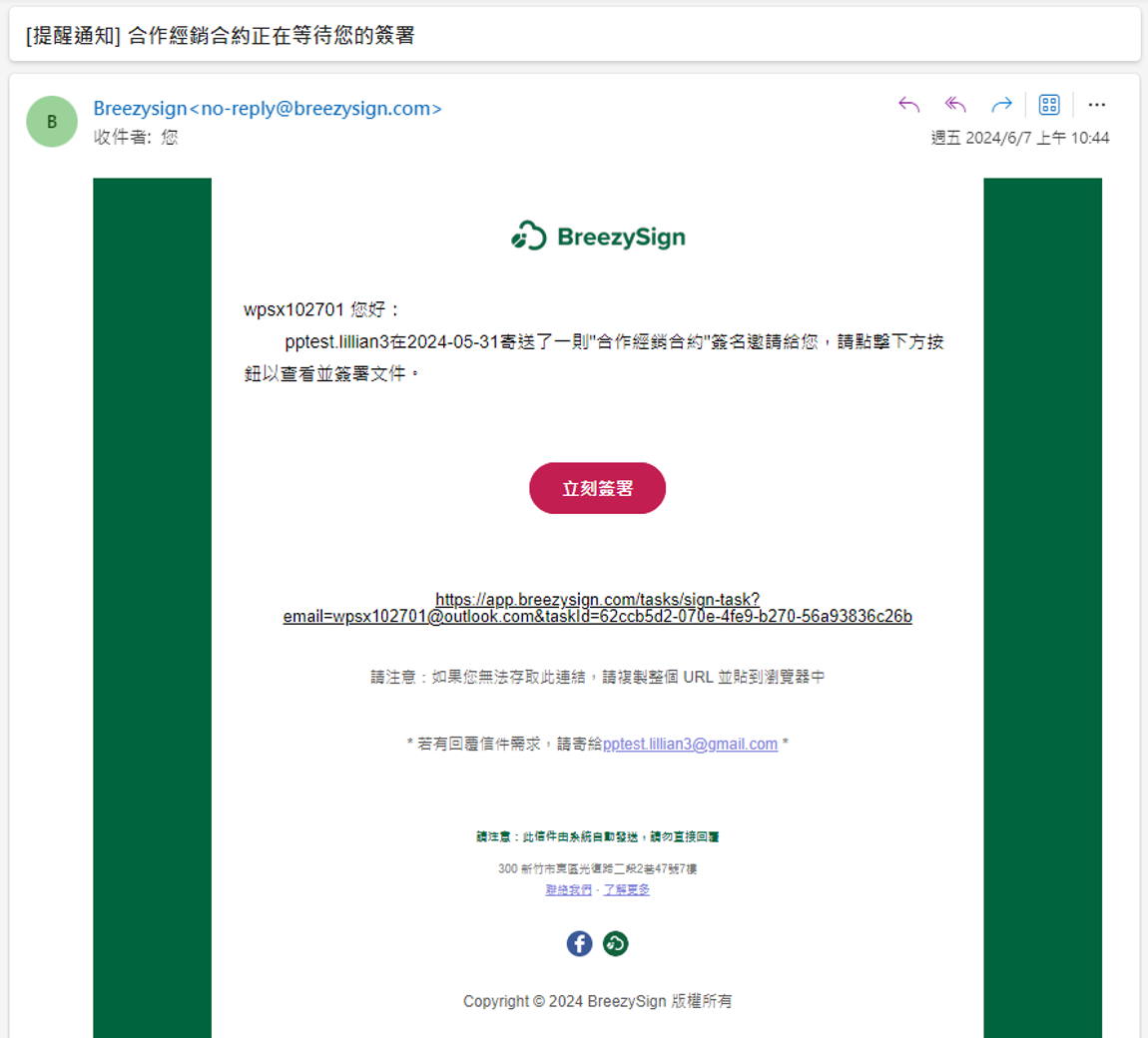1148x1038 pixels.
Task: Open the green BreezySign social icon
Action: pos(616,943)
